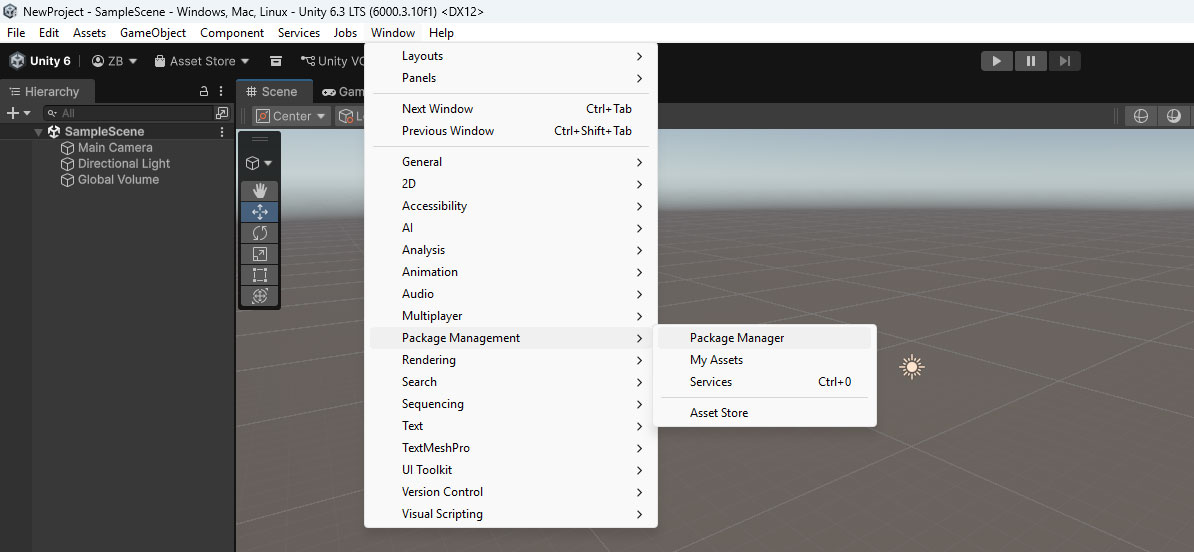Select the Move tool in Scene overlay
This screenshot has width=1194, height=552.
point(260,212)
